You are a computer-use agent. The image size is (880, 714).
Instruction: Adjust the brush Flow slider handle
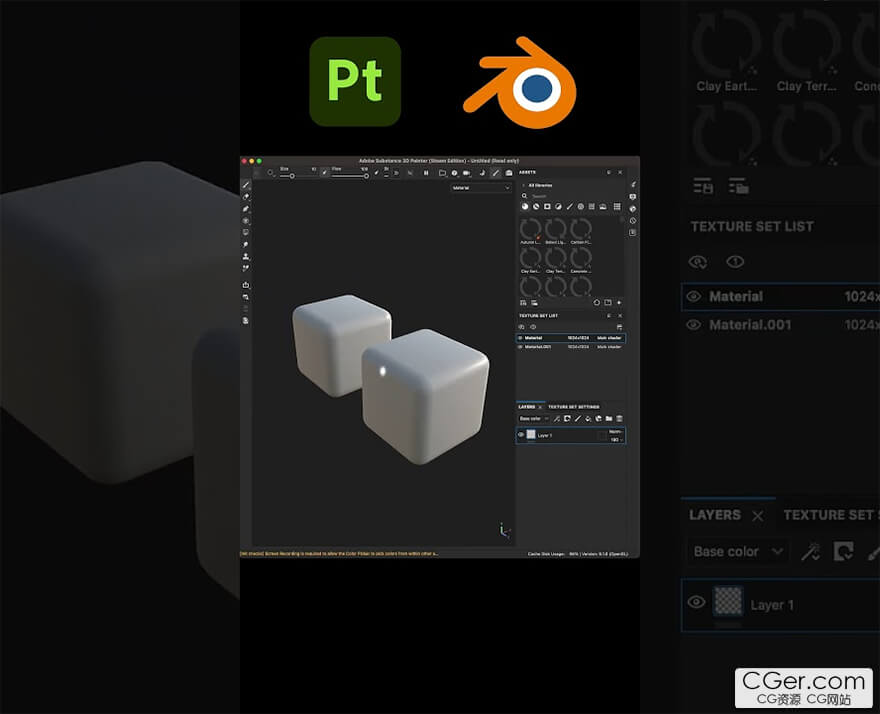366,176
